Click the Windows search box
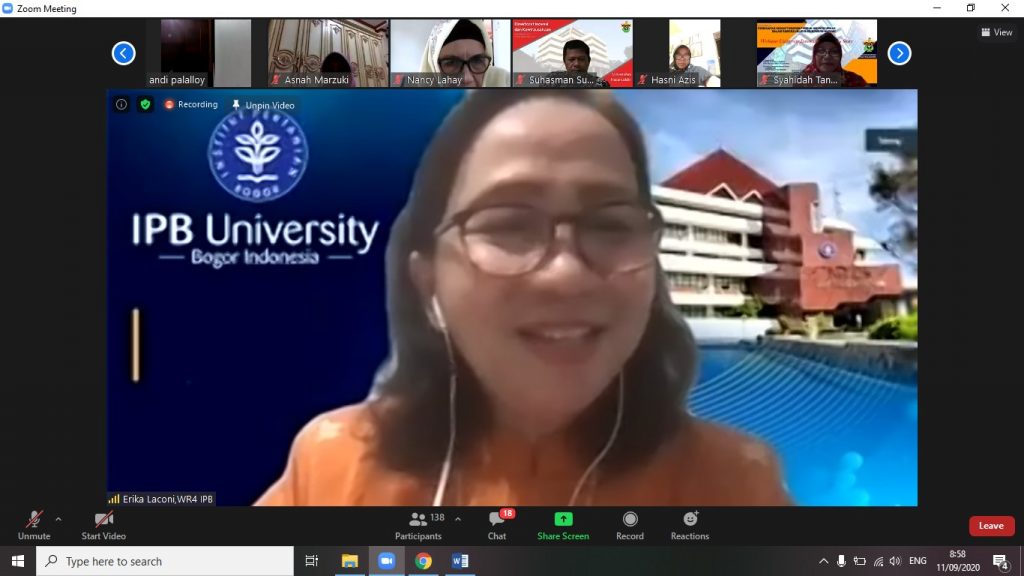The image size is (1024, 576). pyautogui.click(x=160, y=561)
